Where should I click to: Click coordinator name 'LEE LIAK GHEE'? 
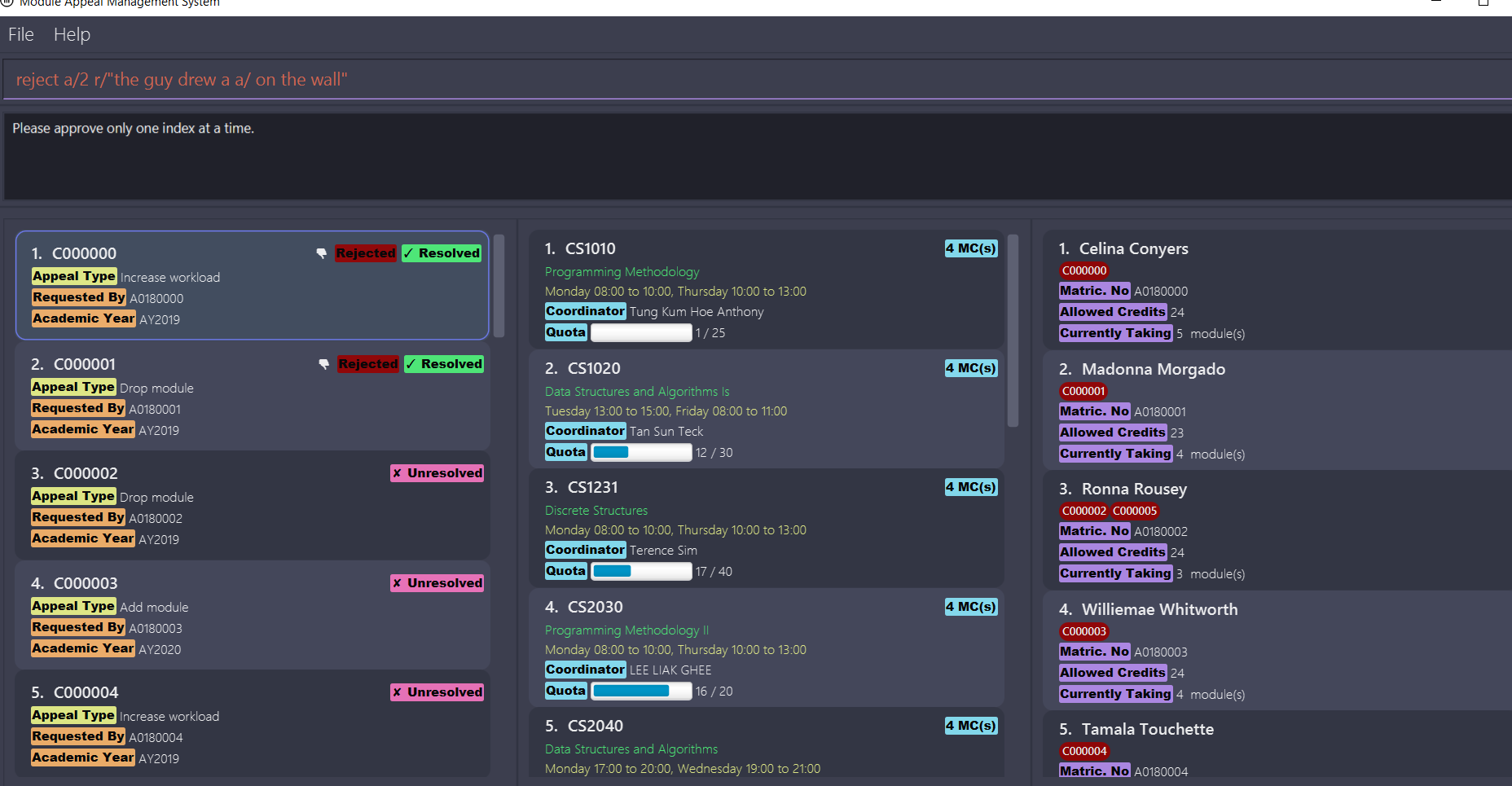670,670
